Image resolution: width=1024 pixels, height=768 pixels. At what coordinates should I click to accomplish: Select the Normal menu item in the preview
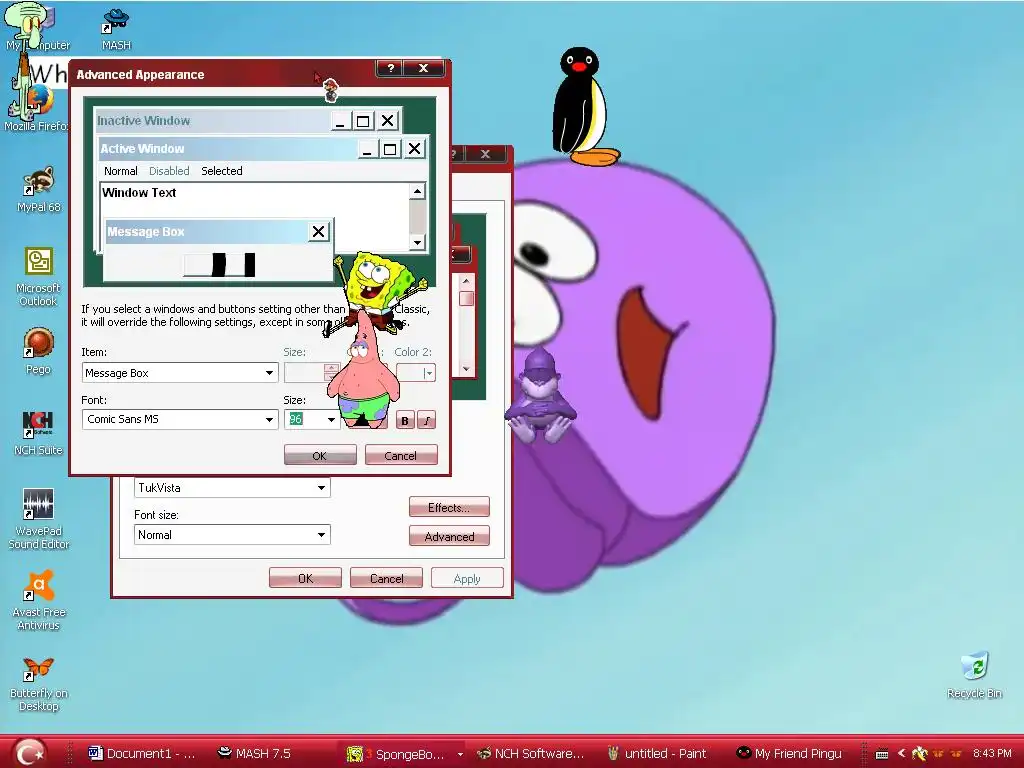point(121,171)
